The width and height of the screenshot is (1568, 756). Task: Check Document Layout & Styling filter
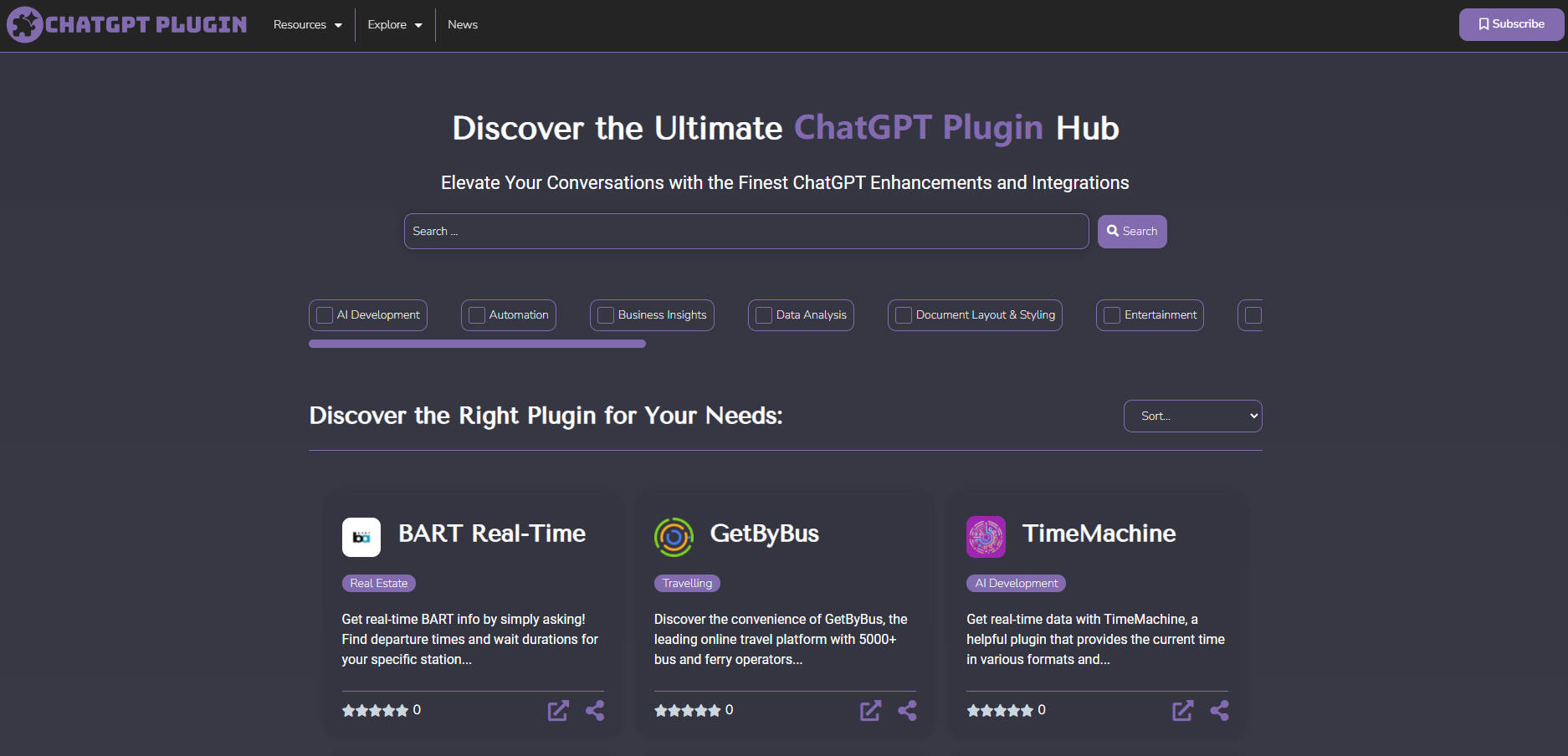[x=904, y=315]
